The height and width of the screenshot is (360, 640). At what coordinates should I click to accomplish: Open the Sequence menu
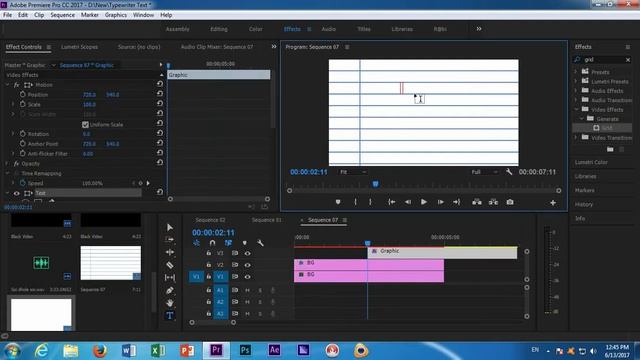[62, 15]
